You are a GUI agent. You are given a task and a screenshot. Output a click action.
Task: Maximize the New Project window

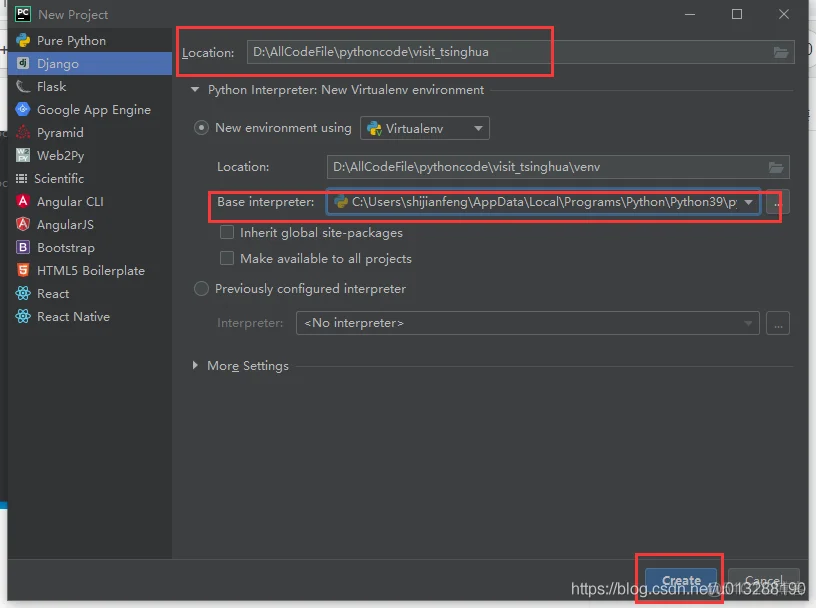(737, 14)
